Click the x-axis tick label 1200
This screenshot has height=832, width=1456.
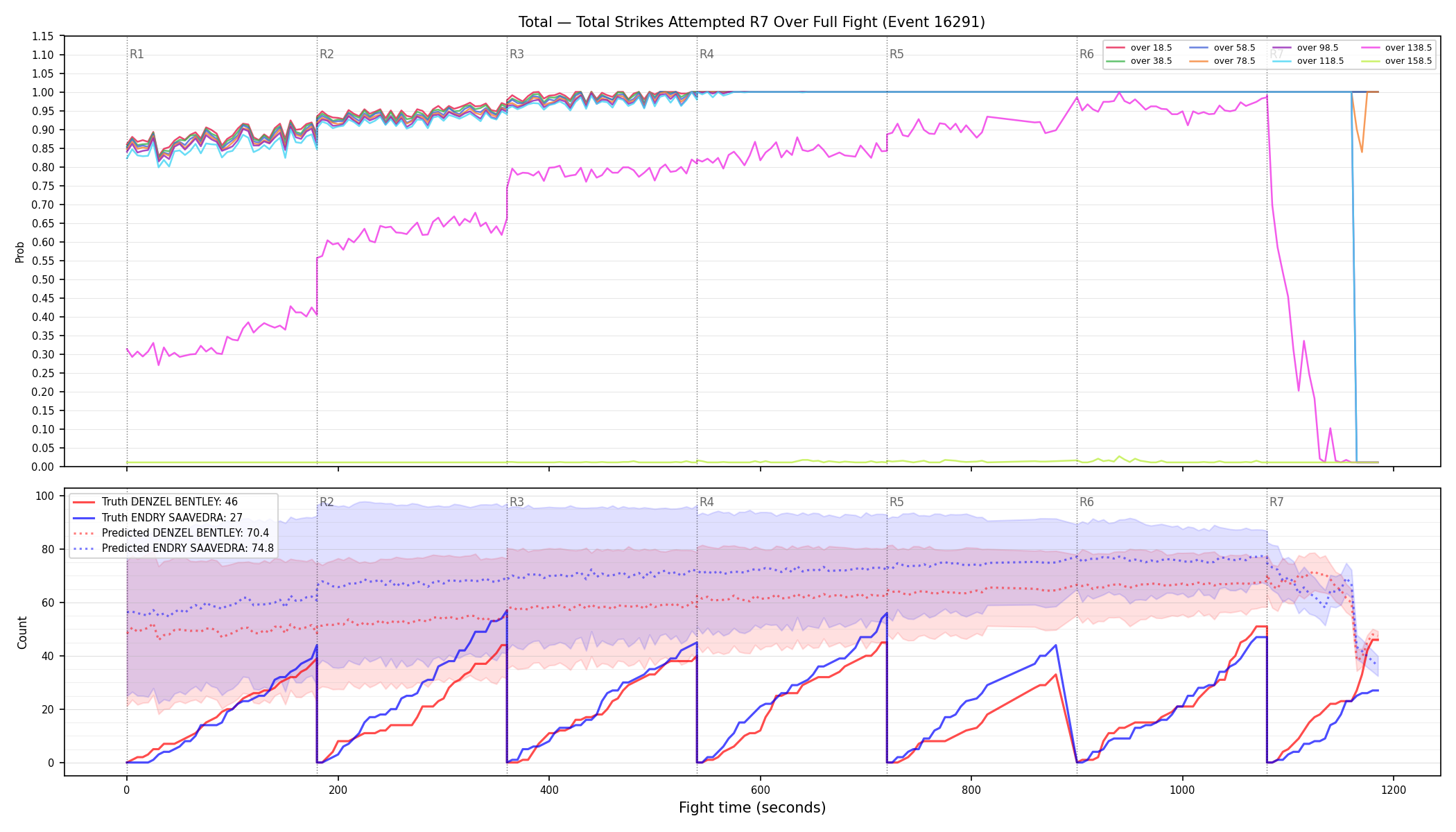[x=1394, y=790]
